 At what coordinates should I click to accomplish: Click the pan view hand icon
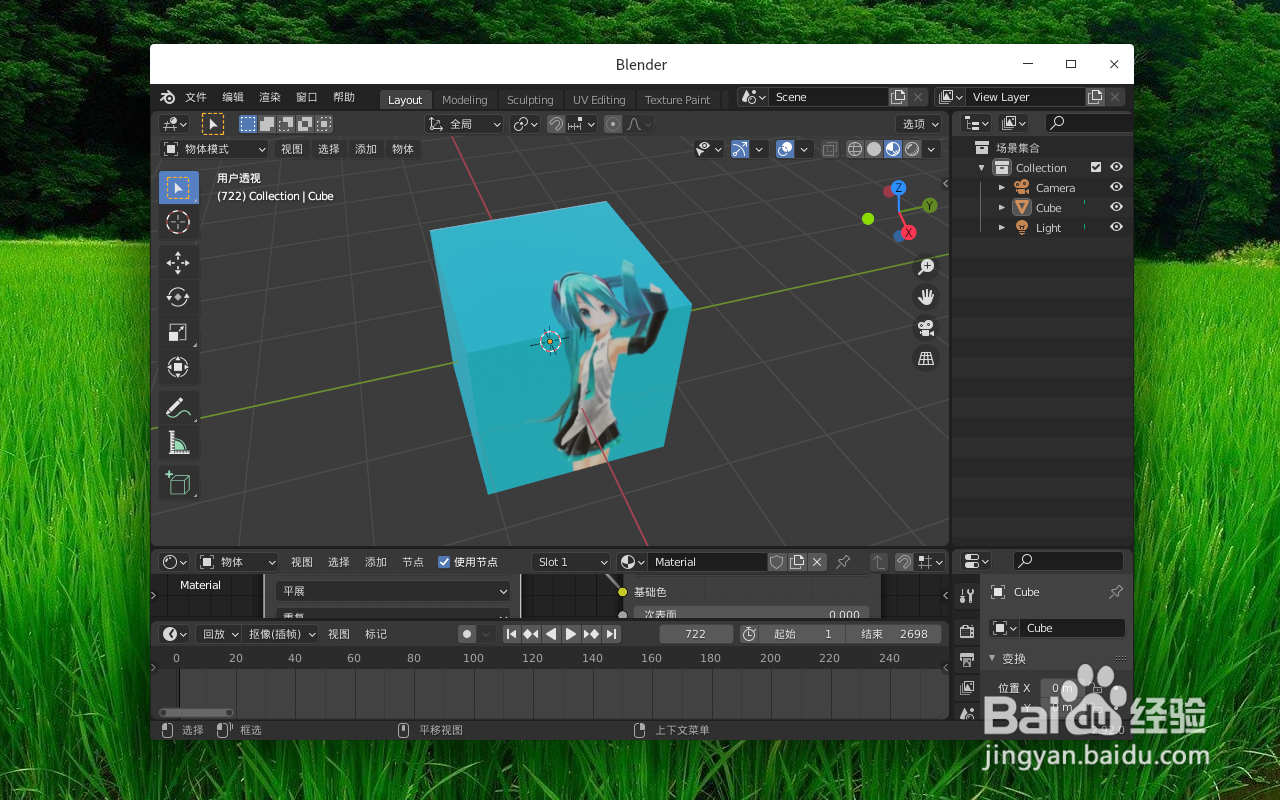click(926, 297)
